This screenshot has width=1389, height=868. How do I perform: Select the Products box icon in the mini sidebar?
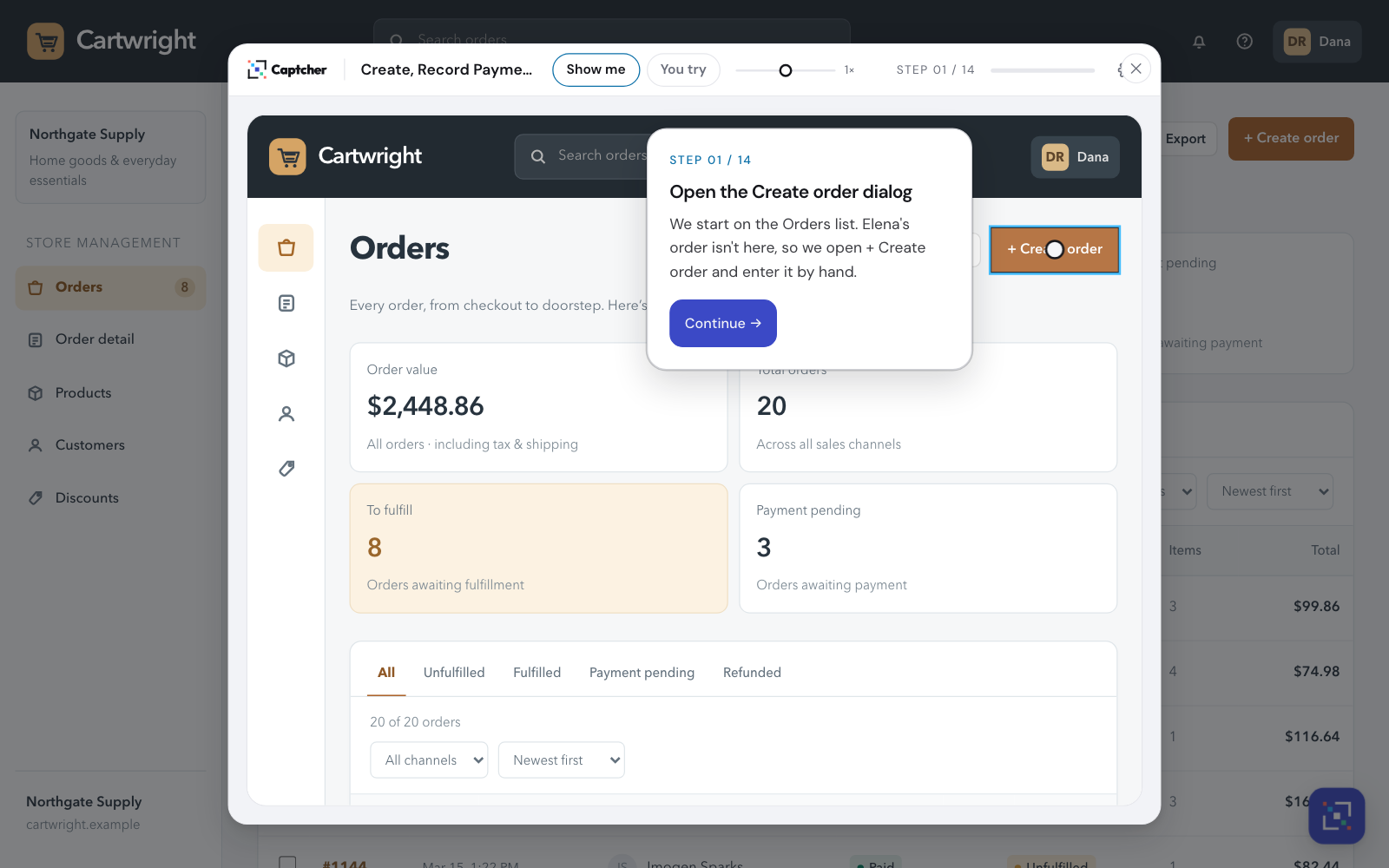tap(286, 358)
